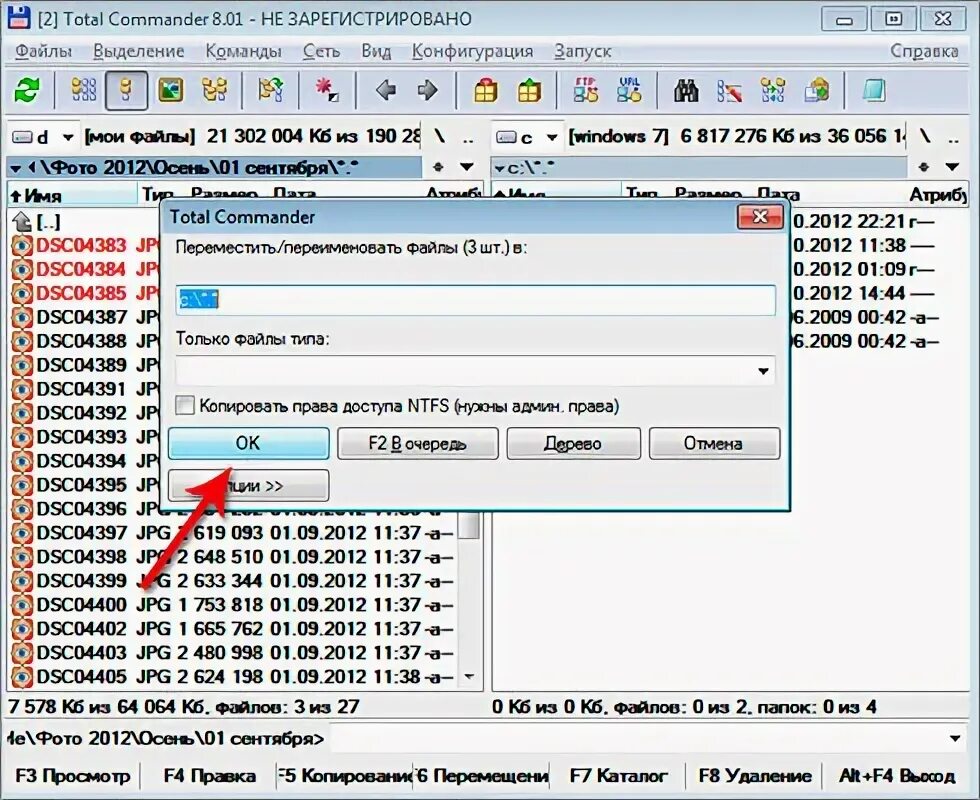Click the left panel vertical scrollbar thumb
The image size is (980, 800).
[x=470, y=526]
